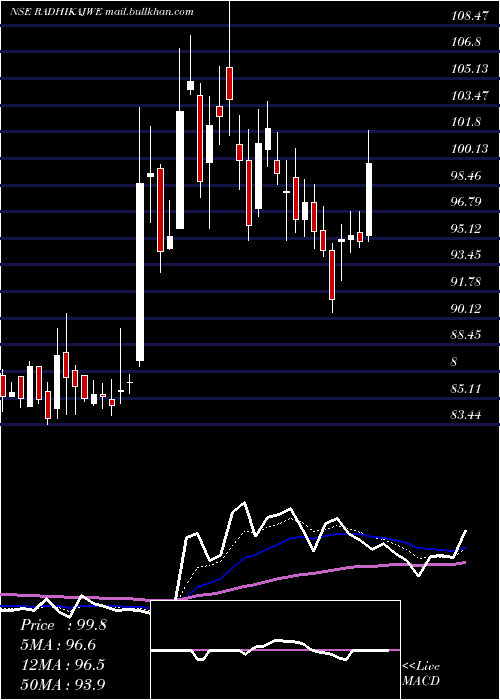
Task: Click the 95.12 price axis label
Action: point(466,229)
